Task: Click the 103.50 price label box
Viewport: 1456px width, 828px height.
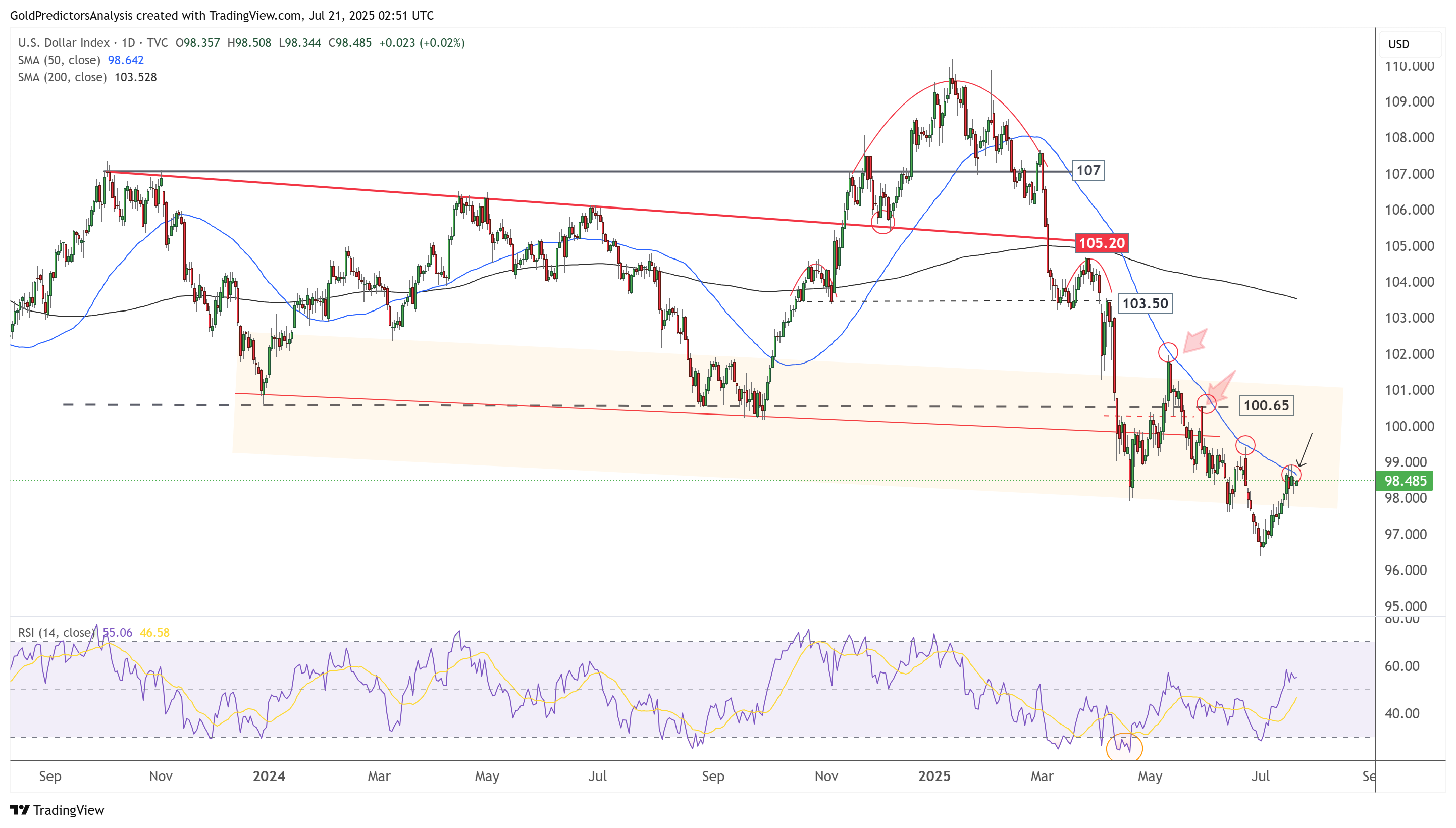Action: (1145, 303)
